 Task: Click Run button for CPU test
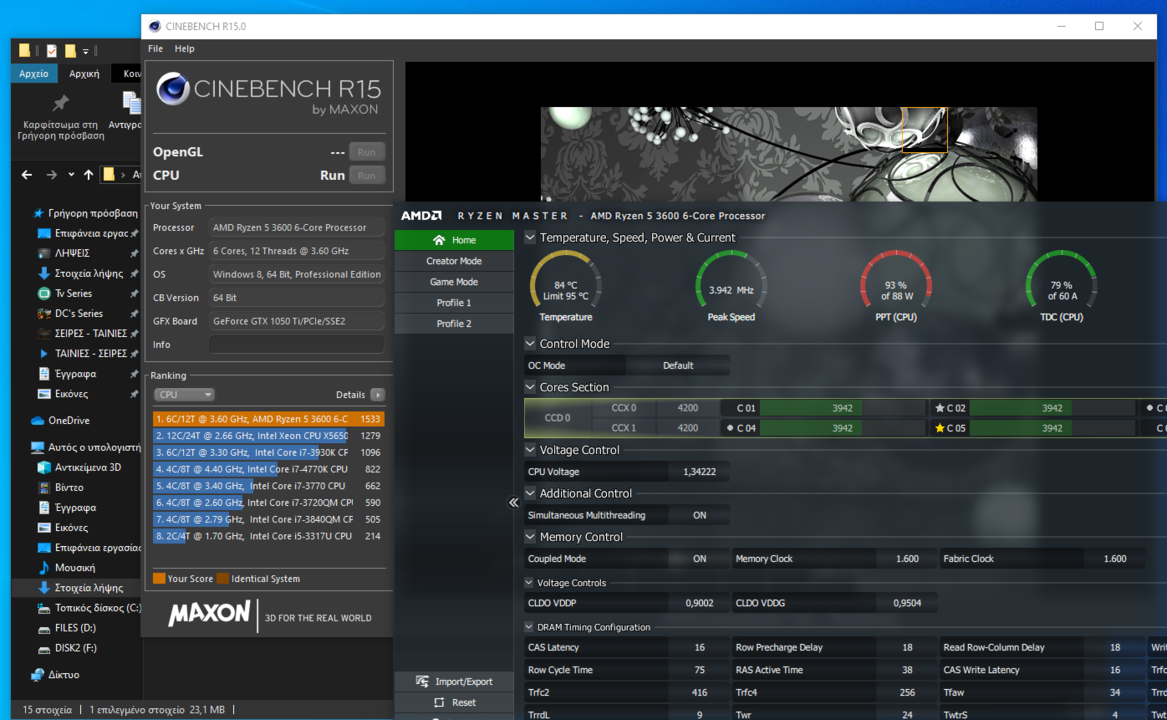tap(366, 175)
